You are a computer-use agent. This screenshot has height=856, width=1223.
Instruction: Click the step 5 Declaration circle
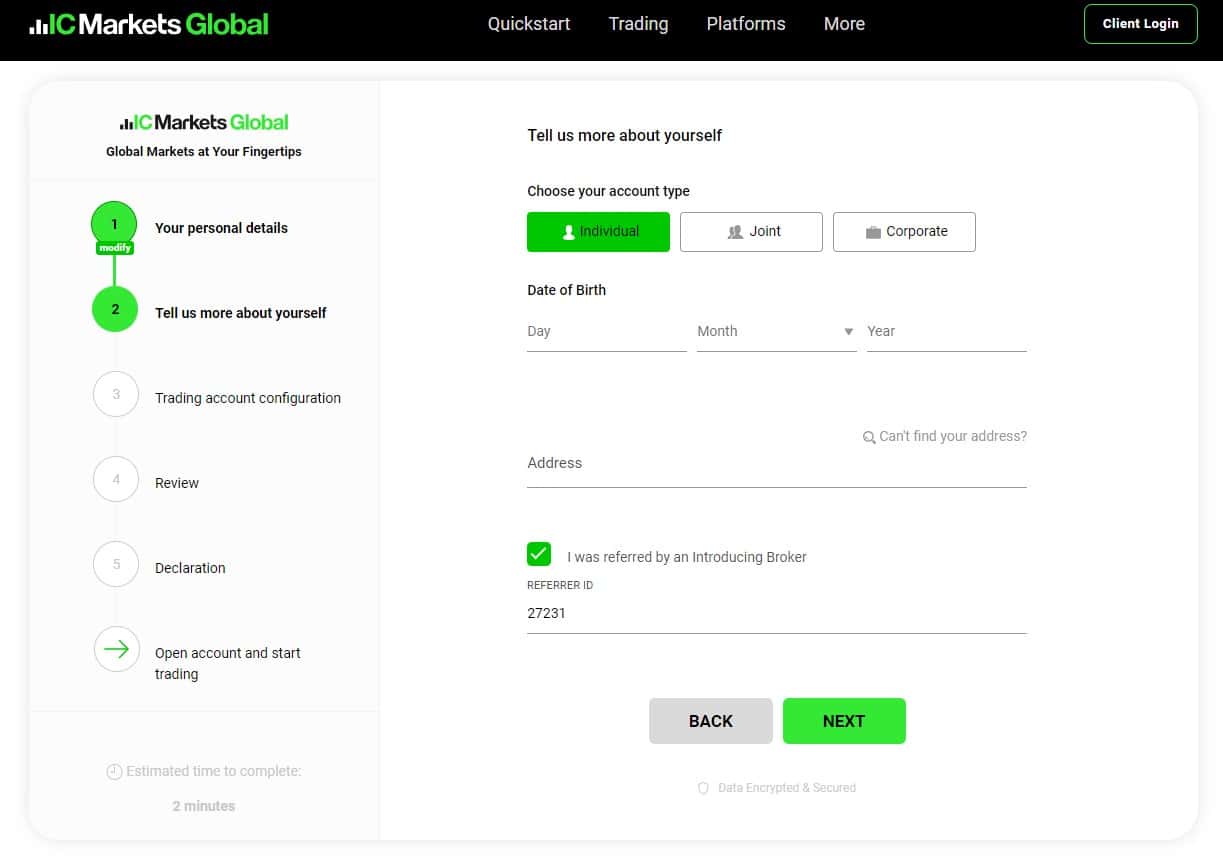coord(116,565)
